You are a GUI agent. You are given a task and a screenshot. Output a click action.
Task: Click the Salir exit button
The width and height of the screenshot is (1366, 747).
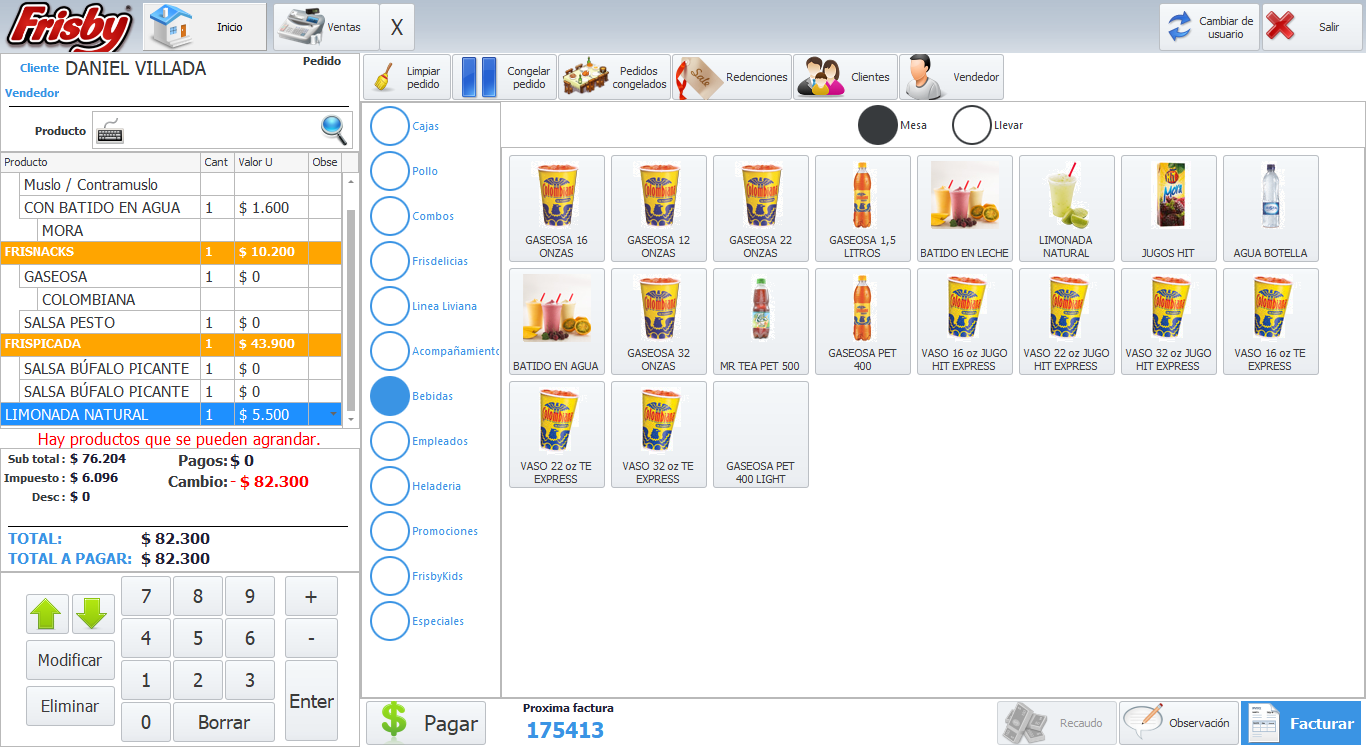[1312, 27]
